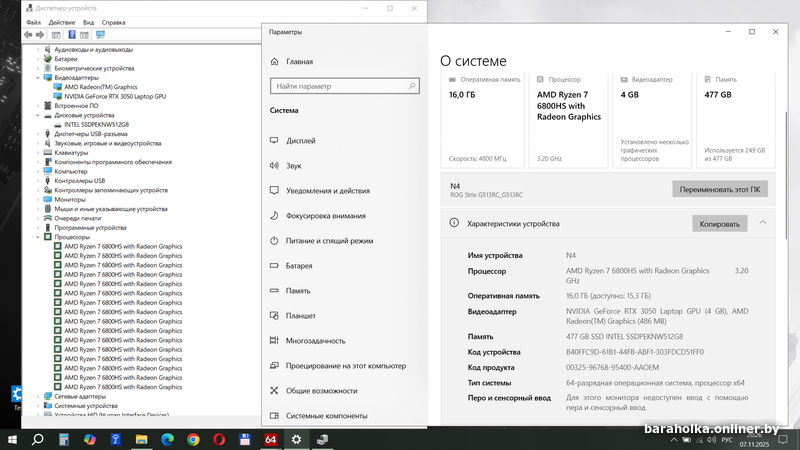Select NVIDIA GeForce RTX 3050 Laptop GPU device
The width and height of the screenshot is (800, 450).
(115, 96)
